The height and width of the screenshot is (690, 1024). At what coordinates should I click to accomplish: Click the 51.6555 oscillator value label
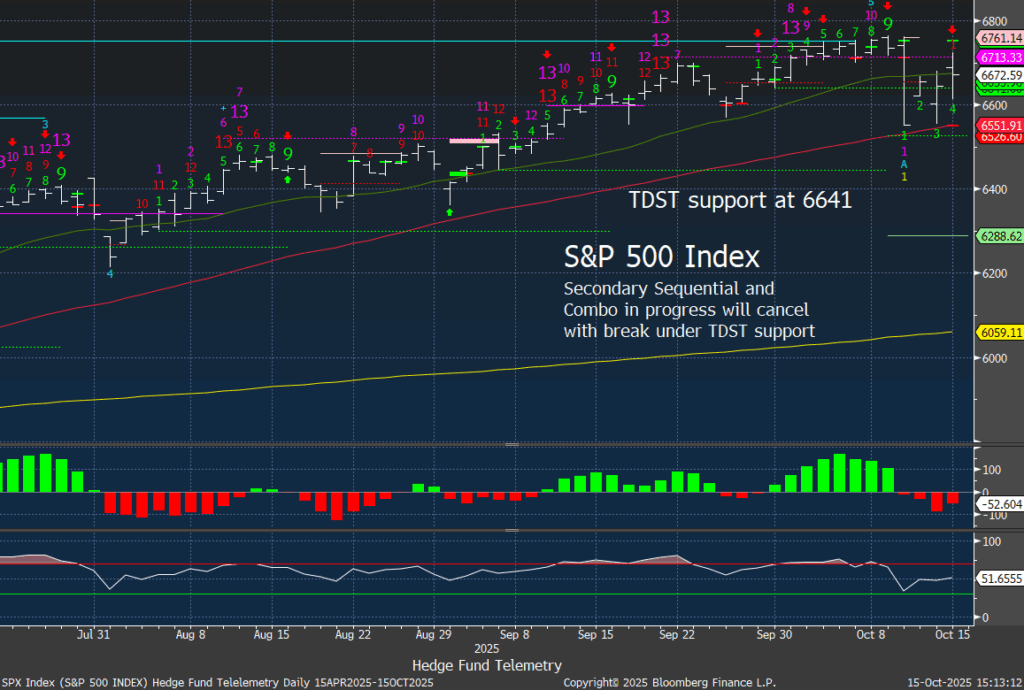(x=1000, y=578)
